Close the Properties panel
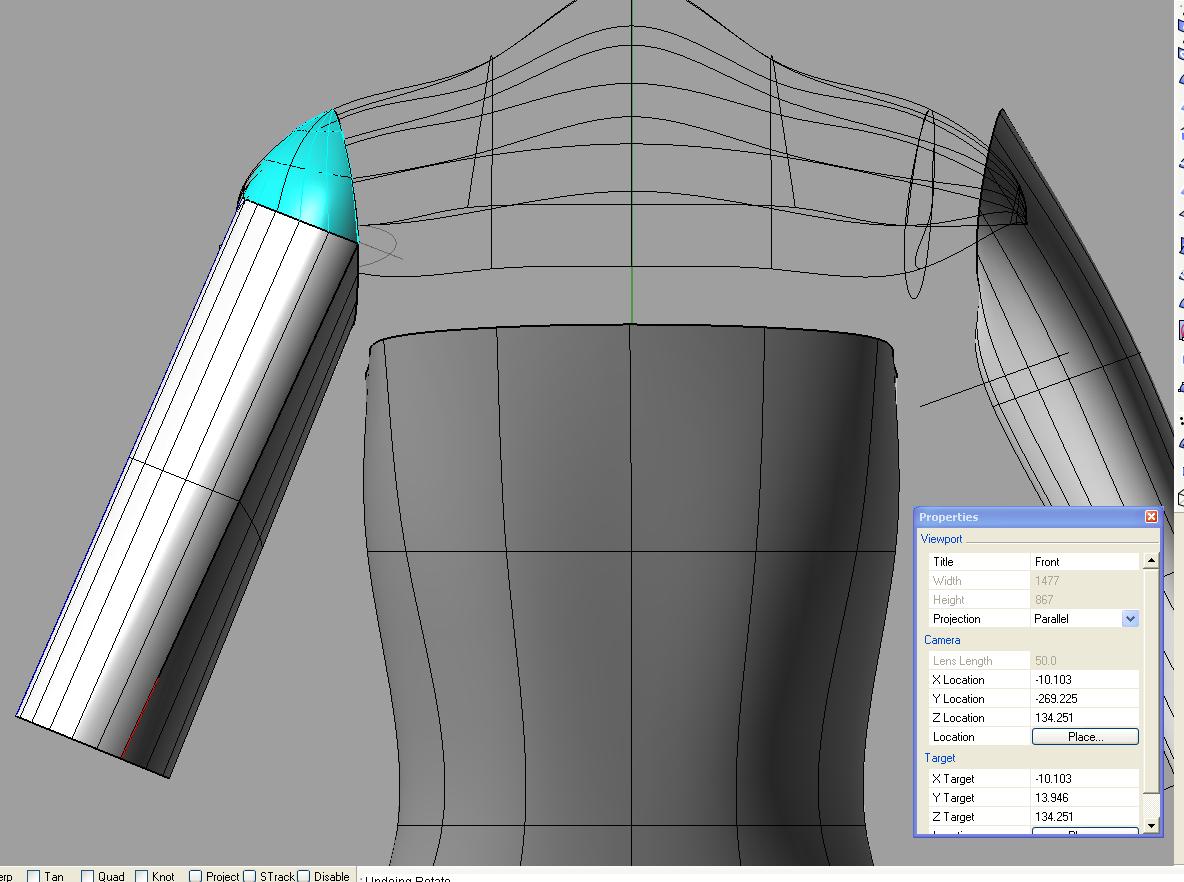Viewport: 1184px width, 882px height. click(1151, 517)
